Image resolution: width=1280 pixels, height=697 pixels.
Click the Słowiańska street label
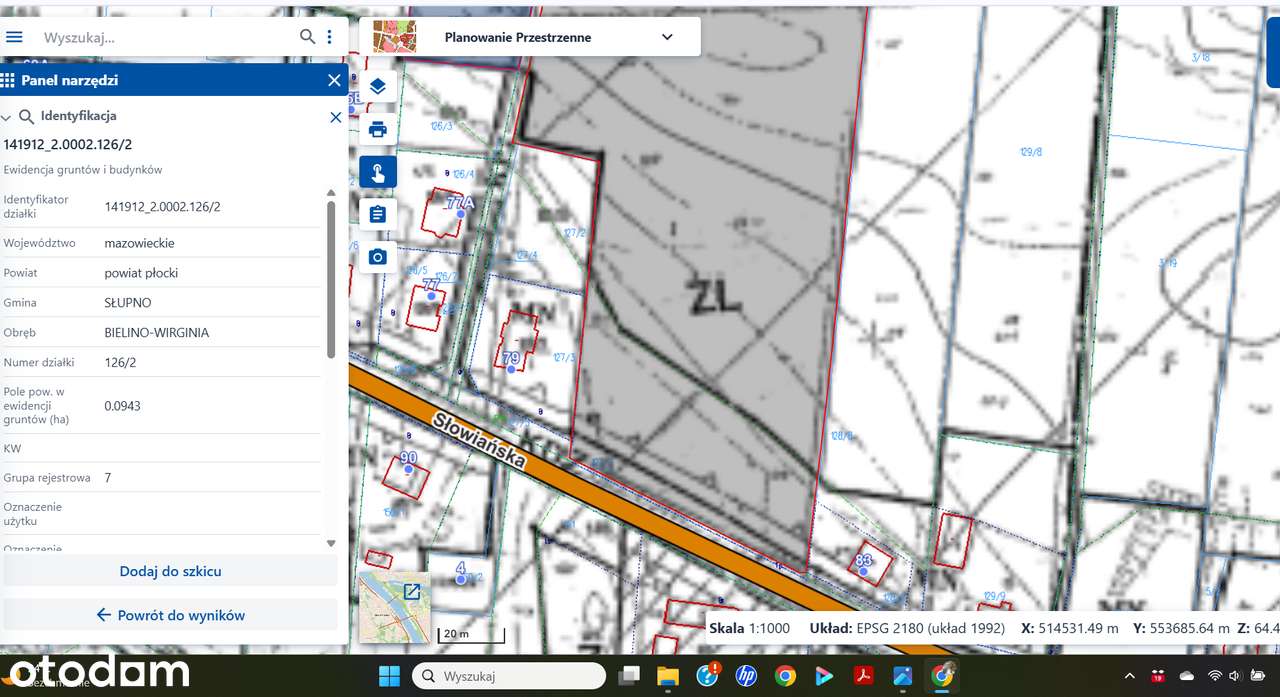click(480, 440)
